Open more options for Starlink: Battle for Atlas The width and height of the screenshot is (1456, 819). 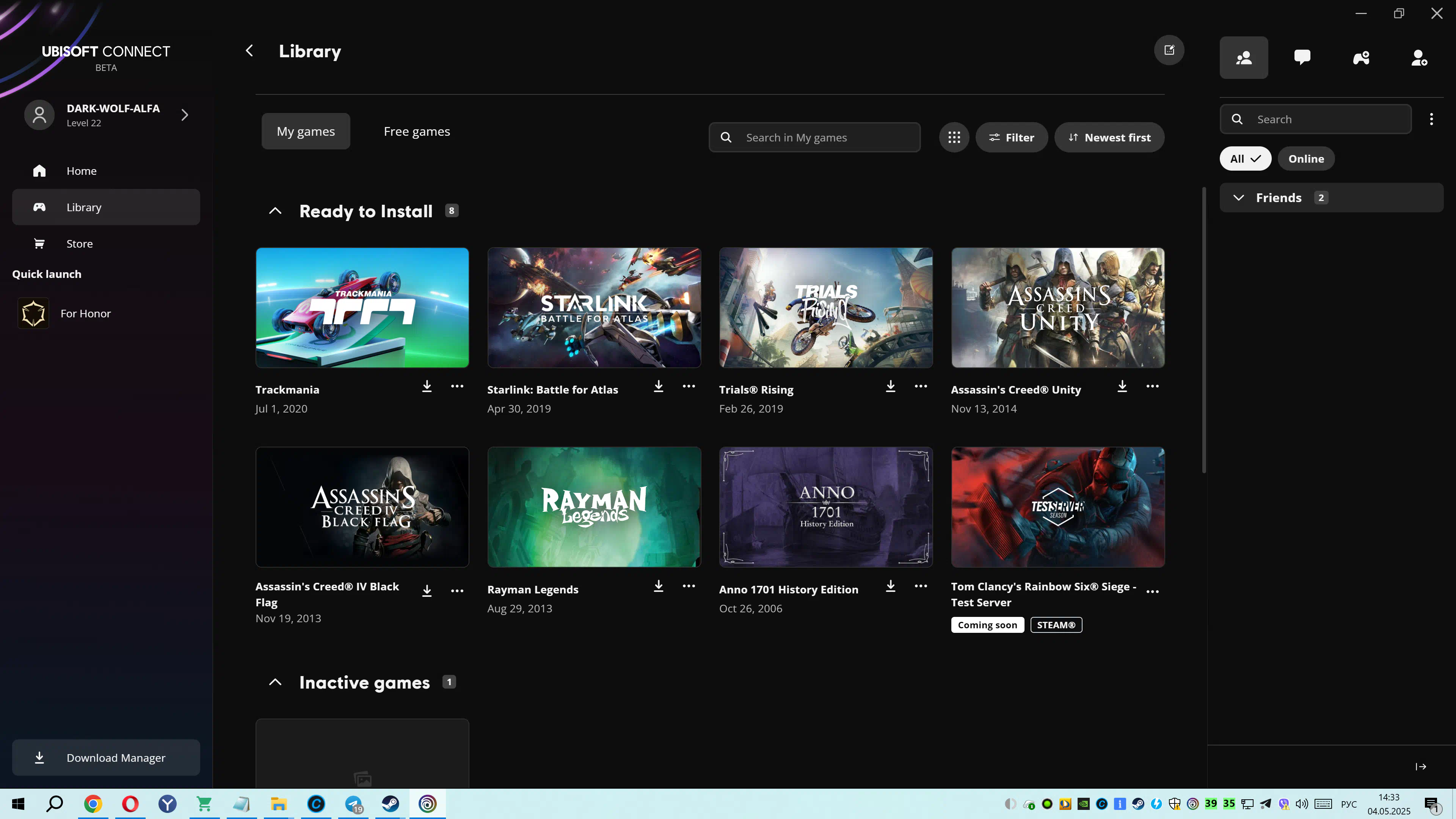coord(689,387)
